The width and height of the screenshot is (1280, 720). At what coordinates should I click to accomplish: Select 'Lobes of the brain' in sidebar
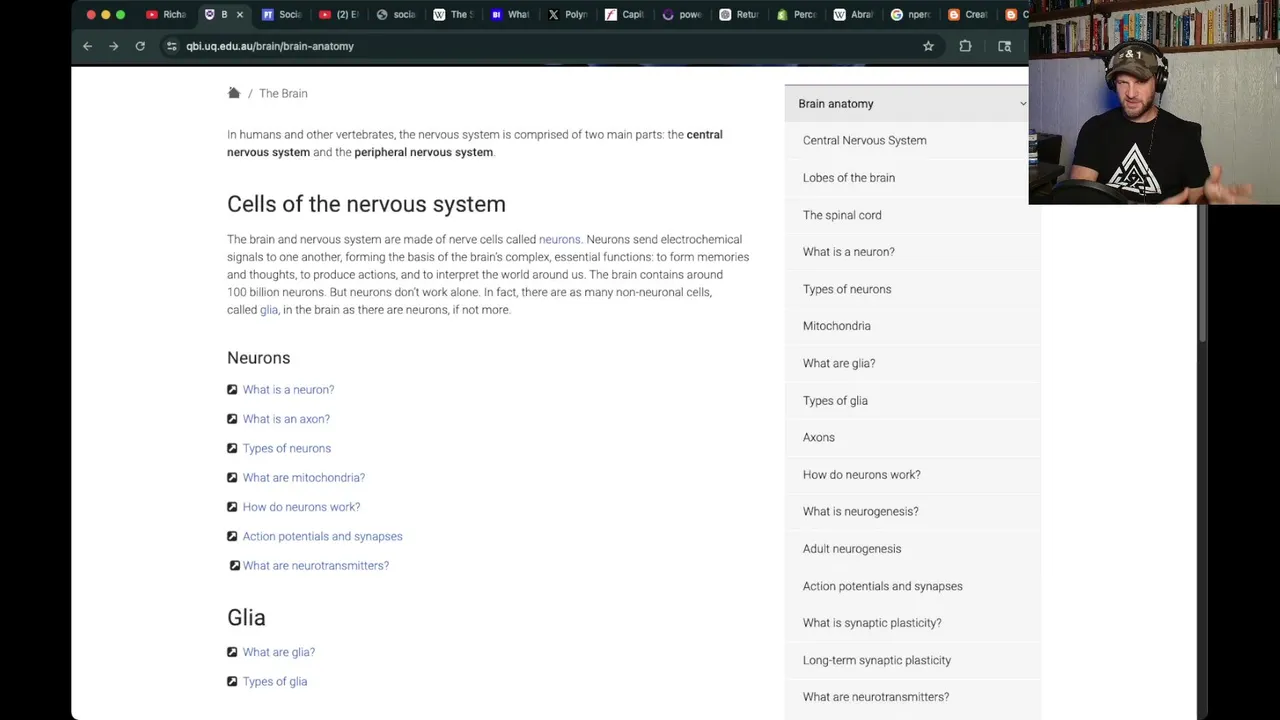848,178
